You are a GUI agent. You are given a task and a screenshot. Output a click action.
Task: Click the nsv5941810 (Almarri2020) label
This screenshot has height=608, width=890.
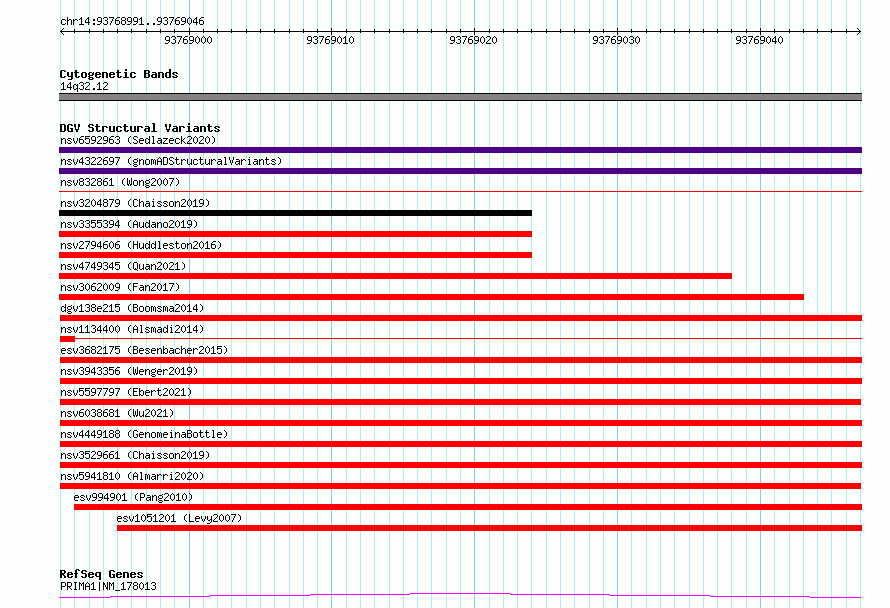point(132,476)
